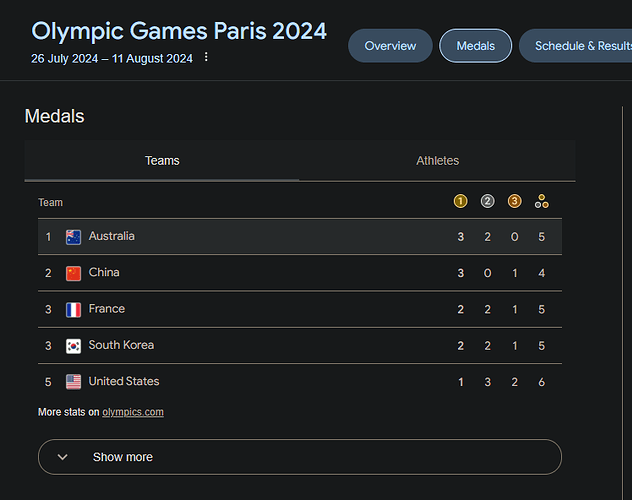632x500 pixels.
Task: Click the Australia flag icon
Action: coord(73,237)
